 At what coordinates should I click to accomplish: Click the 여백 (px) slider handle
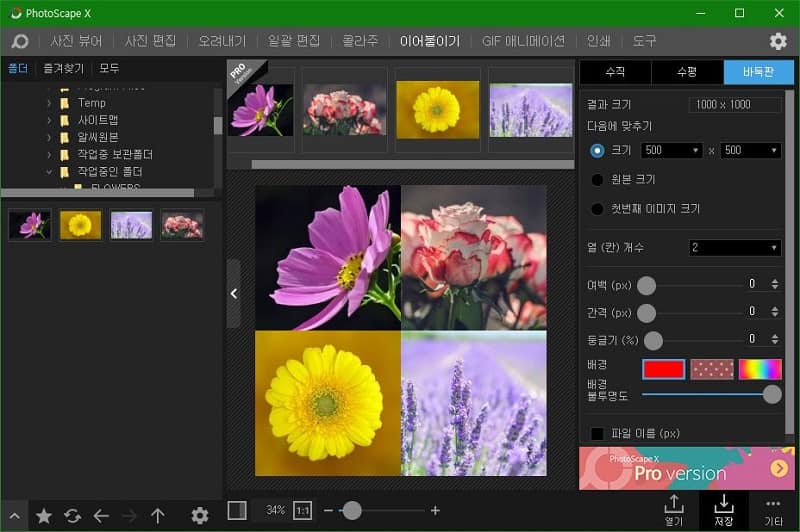tap(646, 286)
